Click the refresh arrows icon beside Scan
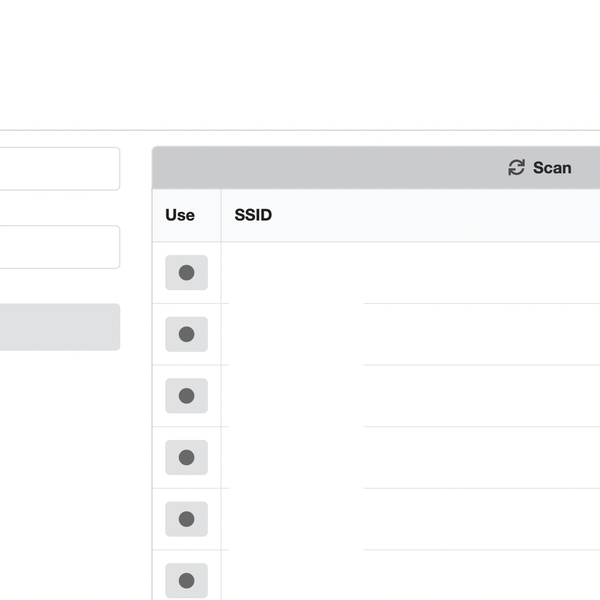 click(516, 168)
